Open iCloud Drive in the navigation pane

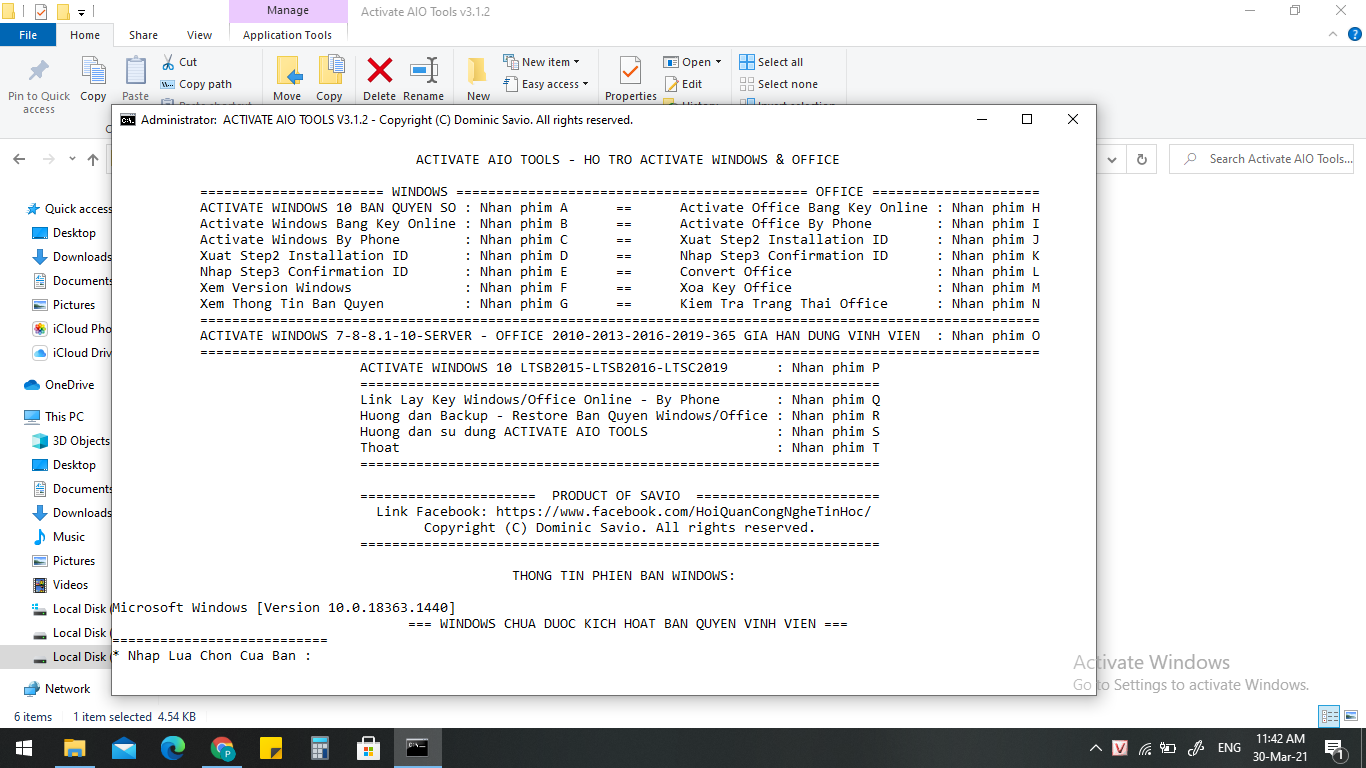point(72,353)
